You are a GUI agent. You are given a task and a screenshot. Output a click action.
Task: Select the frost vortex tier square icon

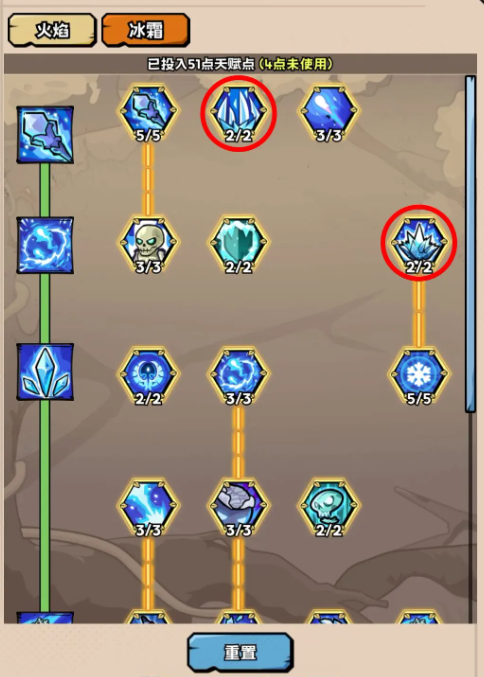click(x=45, y=245)
